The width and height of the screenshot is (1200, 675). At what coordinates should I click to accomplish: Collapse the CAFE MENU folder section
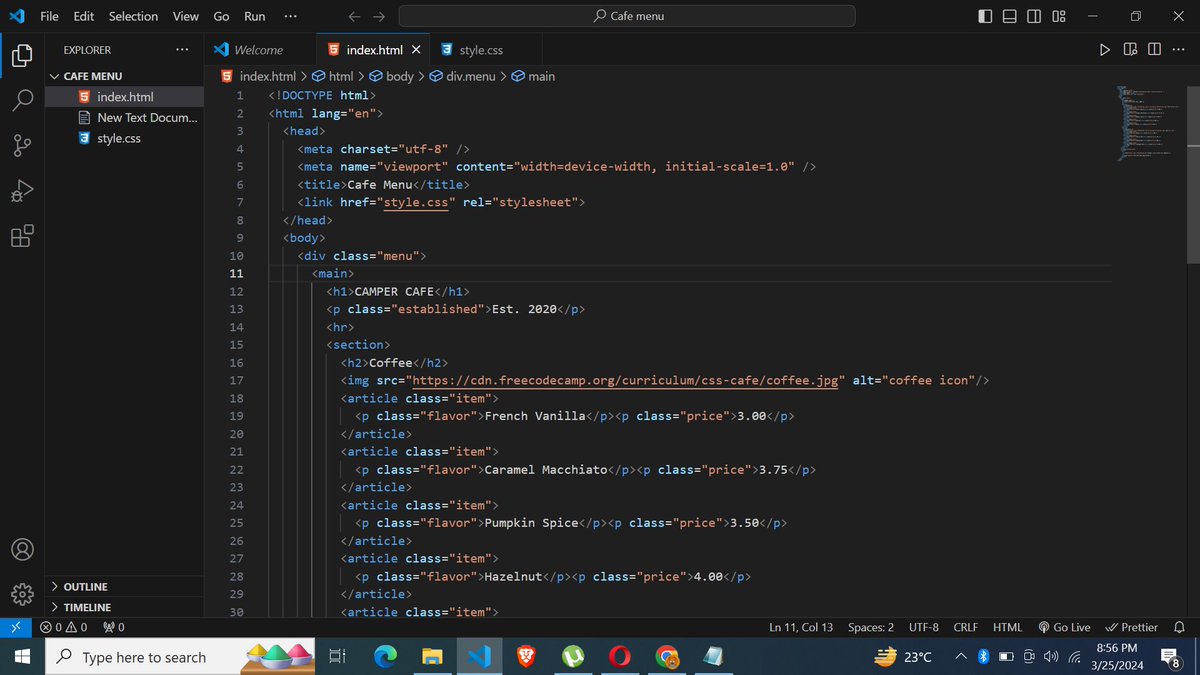tap(125, 76)
